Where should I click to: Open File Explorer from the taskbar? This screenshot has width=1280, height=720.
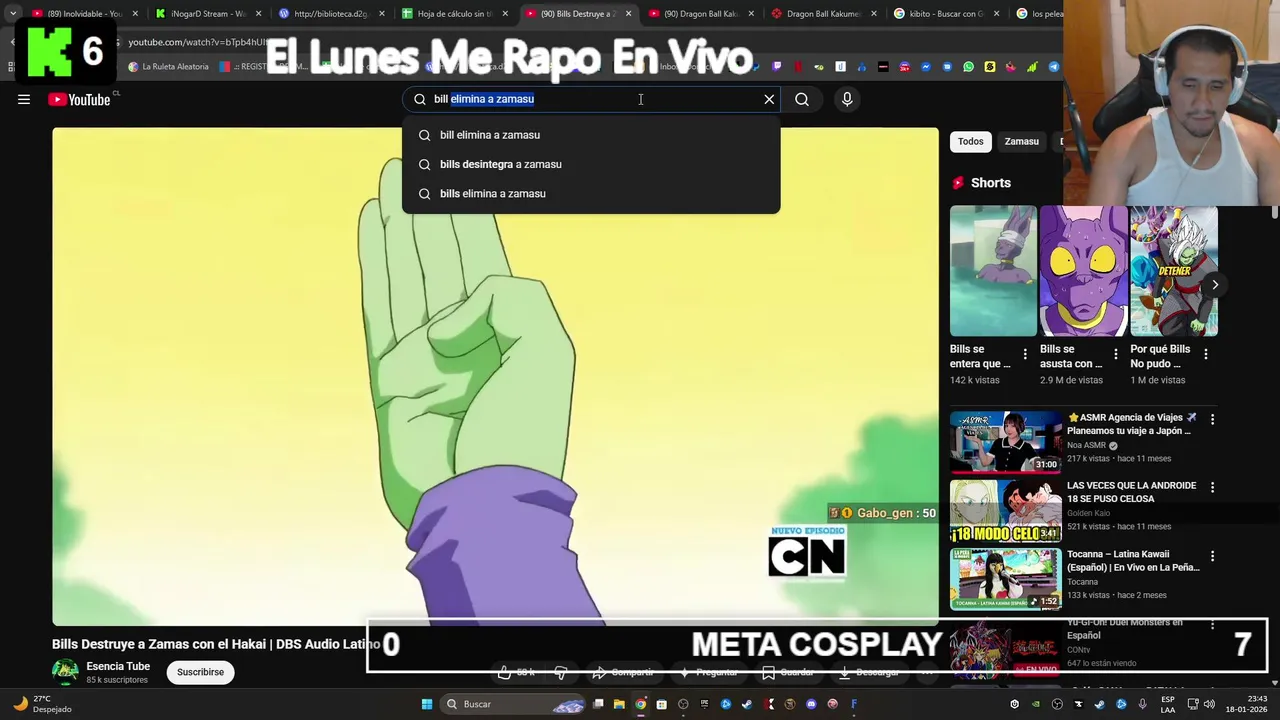click(619, 704)
